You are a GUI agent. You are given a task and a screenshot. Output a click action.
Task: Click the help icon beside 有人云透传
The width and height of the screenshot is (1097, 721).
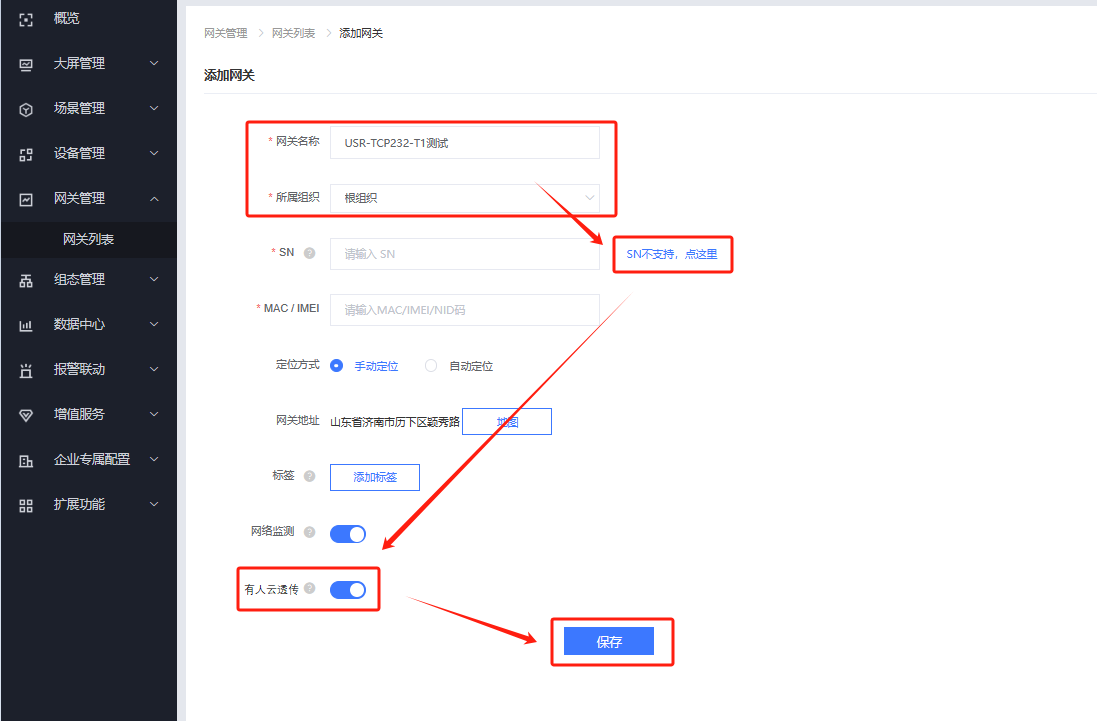(x=309, y=589)
